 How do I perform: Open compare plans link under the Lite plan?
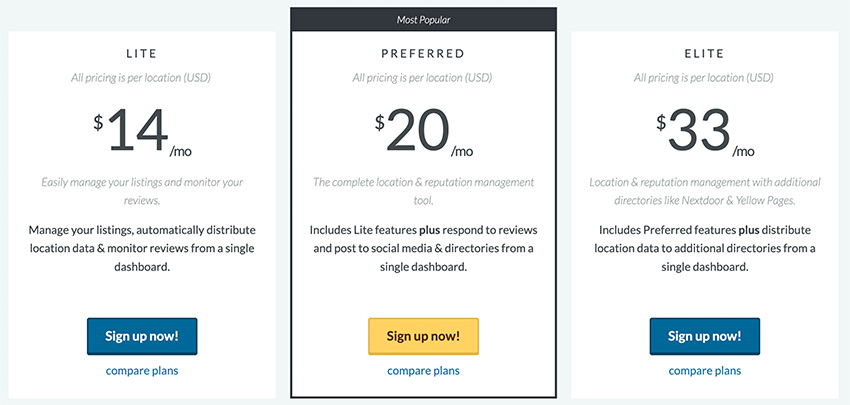click(142, 371)
